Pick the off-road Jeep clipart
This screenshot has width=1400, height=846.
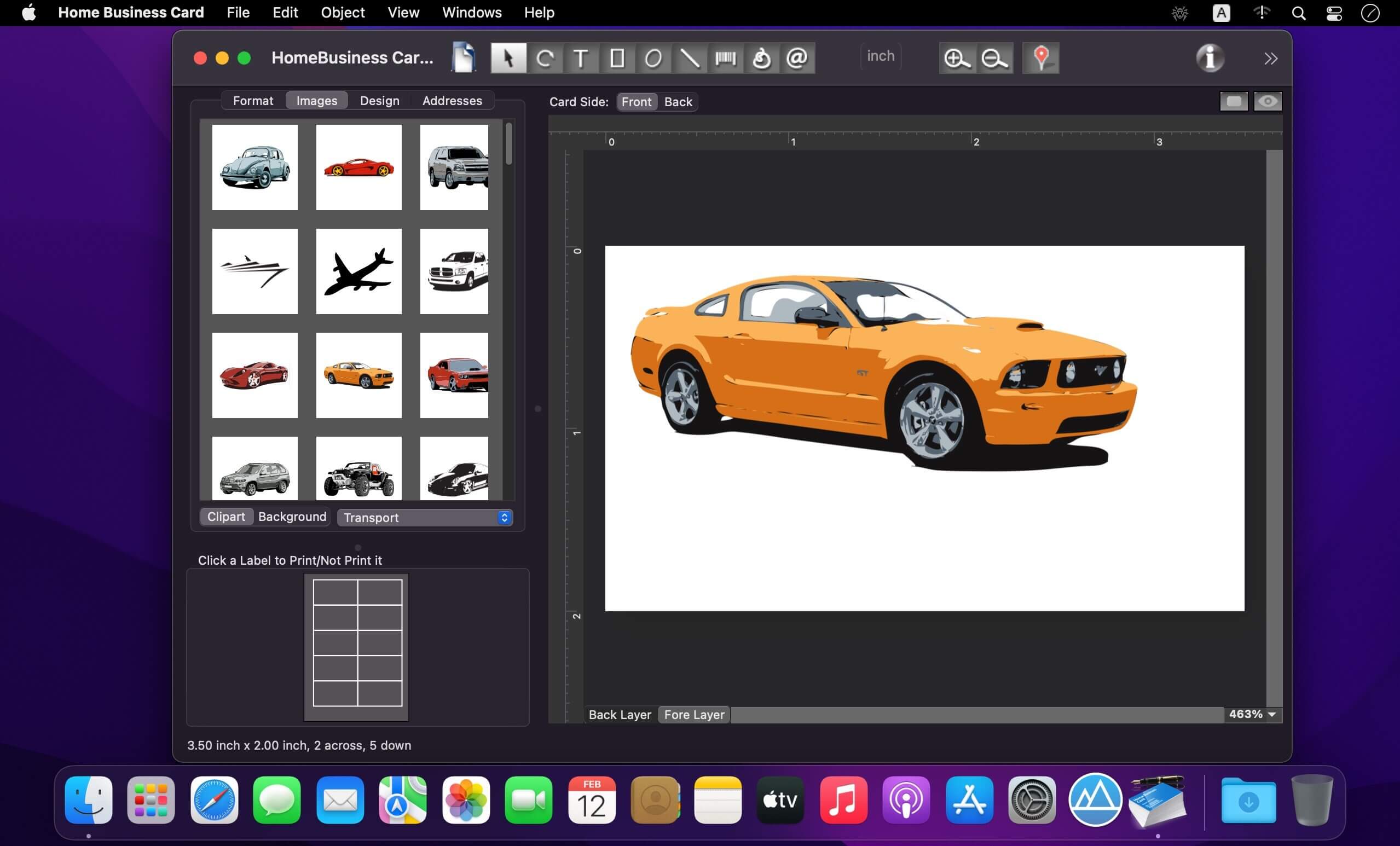358,469
